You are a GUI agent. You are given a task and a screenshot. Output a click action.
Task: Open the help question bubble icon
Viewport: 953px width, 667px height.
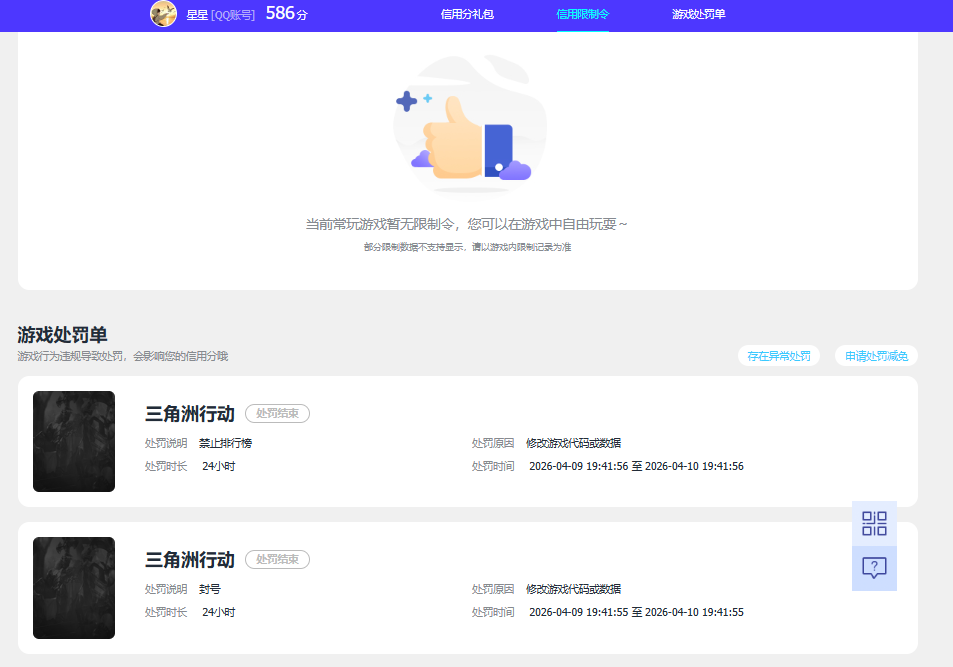[x=874, y=568]
